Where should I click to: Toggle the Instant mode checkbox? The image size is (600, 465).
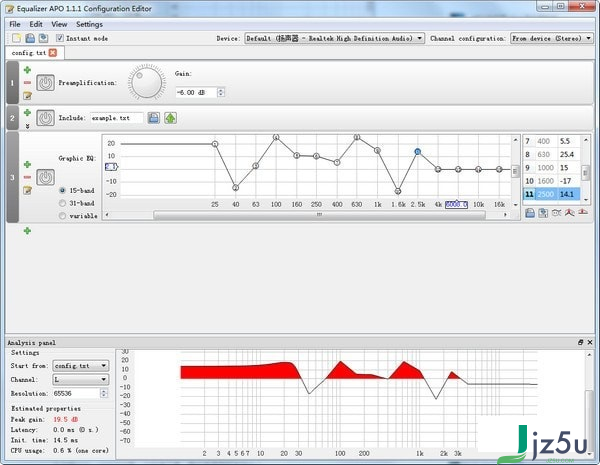pyautogui.click(x=60, y=38)
